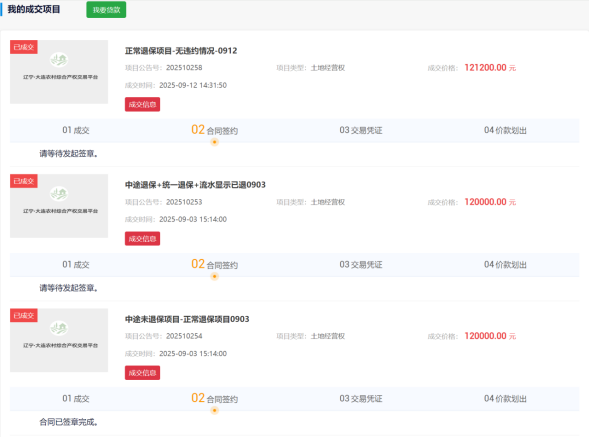Viewport: 589px width, 437px height.
Task: Click orange step marker under third 合同签约
Action: pos(214,410)
